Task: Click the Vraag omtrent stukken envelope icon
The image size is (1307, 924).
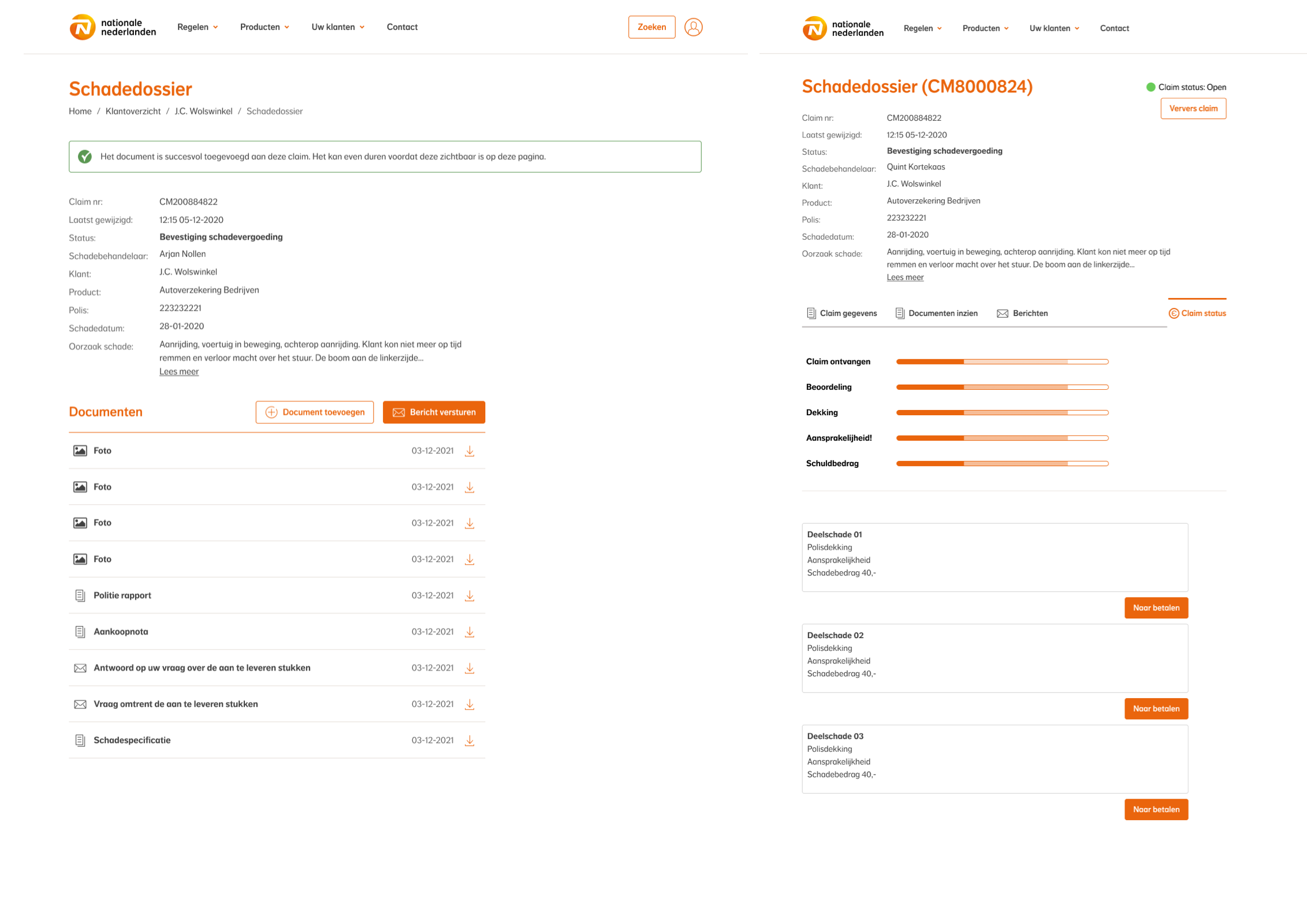Action: point(80,704)
